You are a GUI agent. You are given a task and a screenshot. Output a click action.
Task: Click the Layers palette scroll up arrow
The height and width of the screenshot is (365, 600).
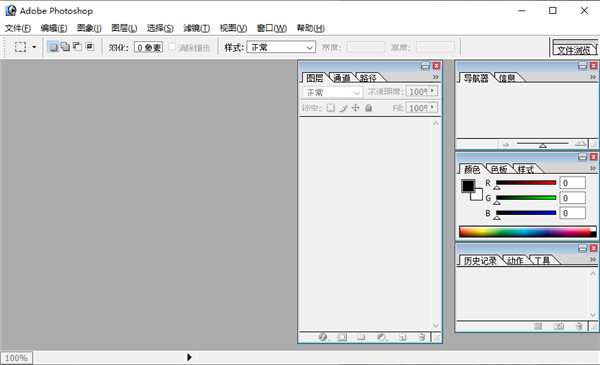436,123
